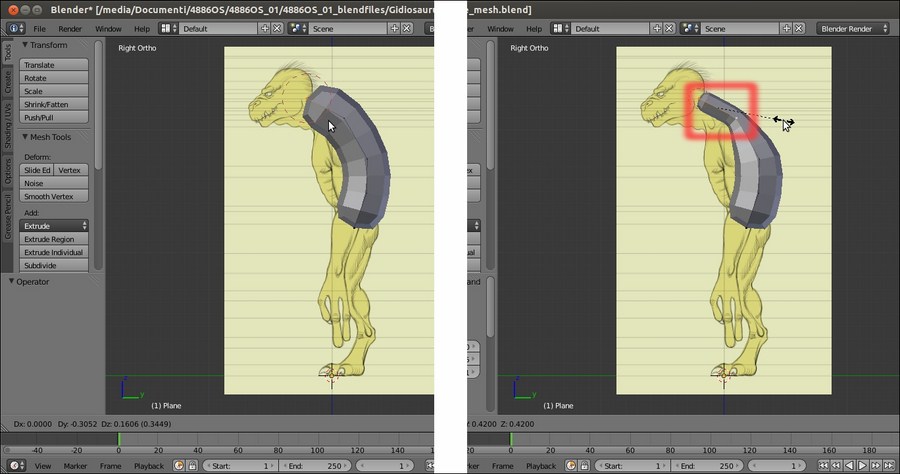900x474 pixels.
Task: Click the Extrude Individual button
Action: pyautogui.click(x=54, y=252)
